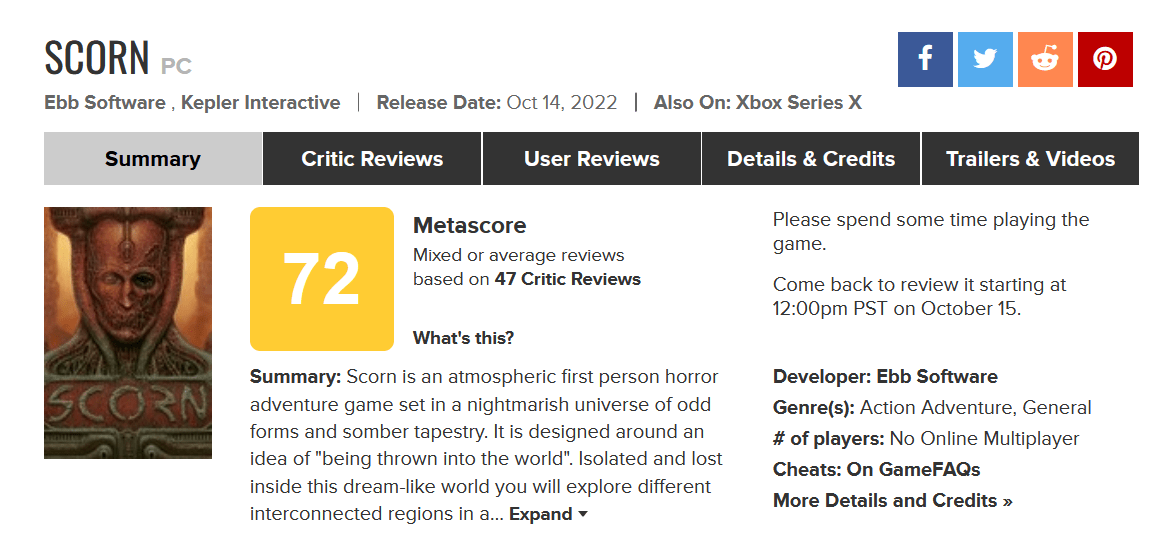The height and width of the screenshot is (539, 1159).
Task: Open the Scorn cover art thumbnail
Action: pyautogui.click(x=128, y=333)
